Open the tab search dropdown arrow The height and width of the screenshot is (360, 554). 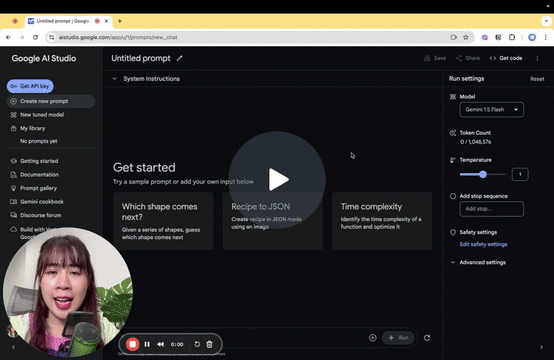click(x=546, y=21)
